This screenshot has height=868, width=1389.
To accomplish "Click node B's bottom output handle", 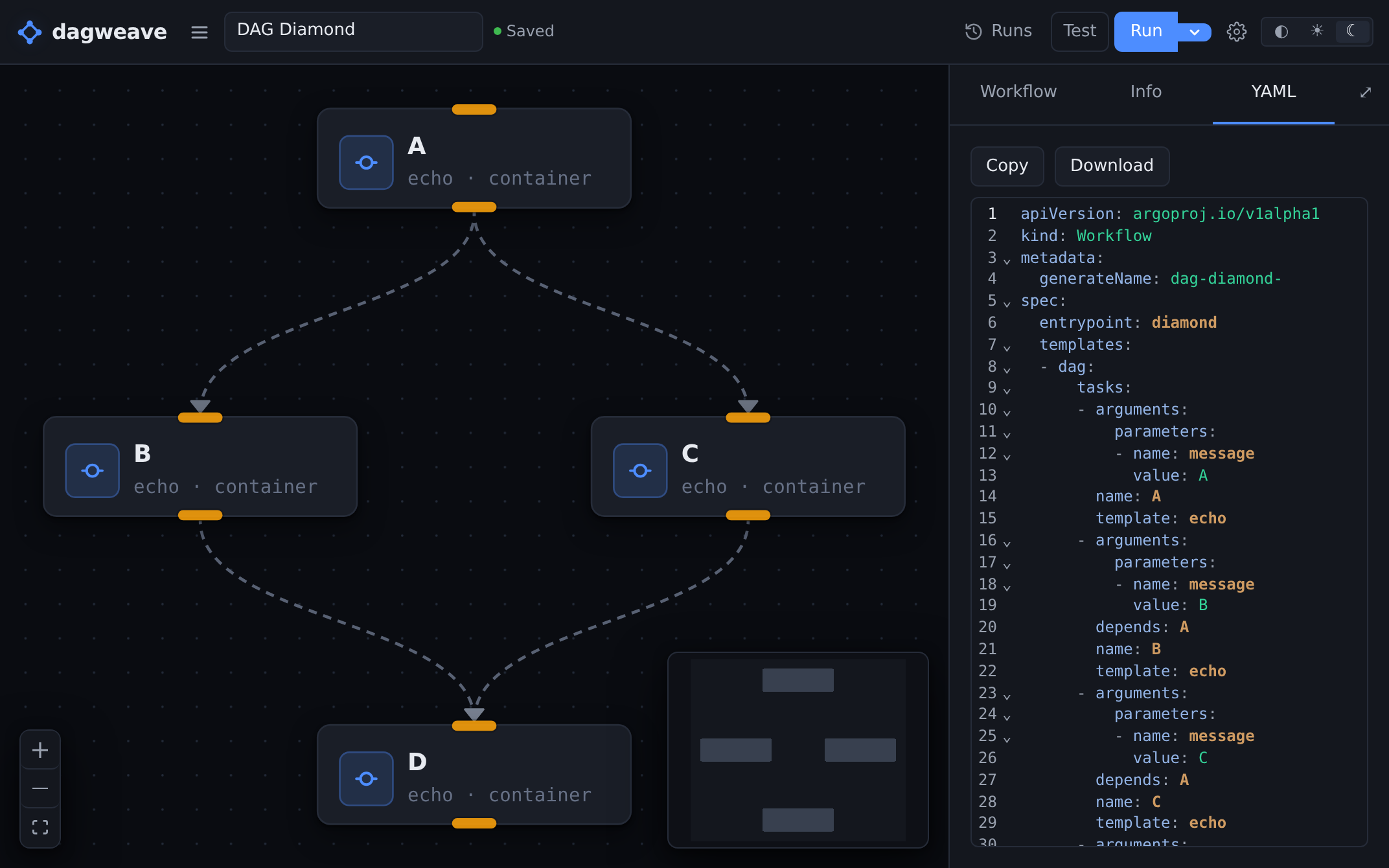I will [200, 515].
